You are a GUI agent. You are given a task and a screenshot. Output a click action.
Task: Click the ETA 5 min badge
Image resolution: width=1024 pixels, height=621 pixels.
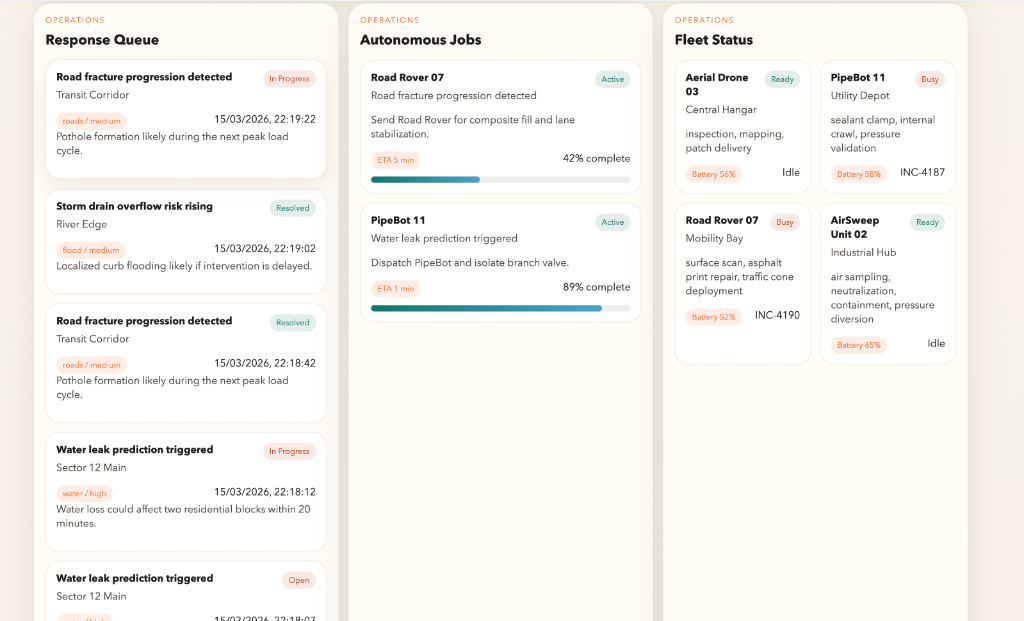395,160
